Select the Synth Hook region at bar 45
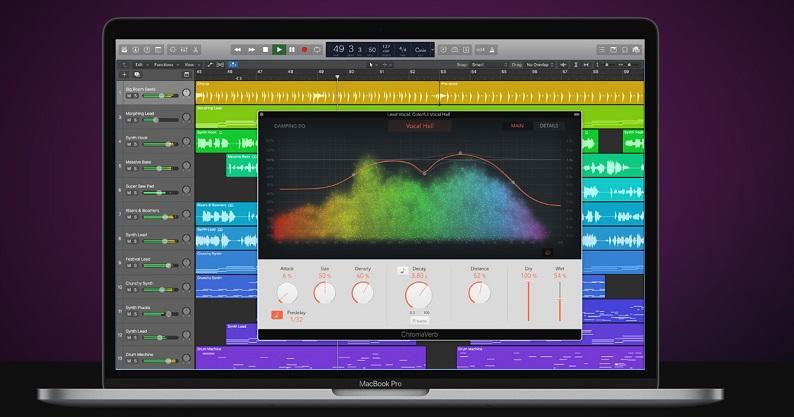Screen dimensions: 794x417 (x=226, y=141)
